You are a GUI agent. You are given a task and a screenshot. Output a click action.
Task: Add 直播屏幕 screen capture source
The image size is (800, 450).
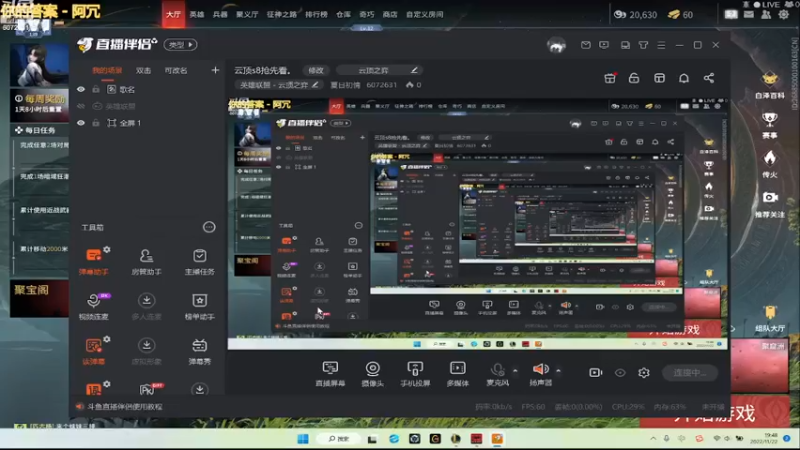(330, 374)
